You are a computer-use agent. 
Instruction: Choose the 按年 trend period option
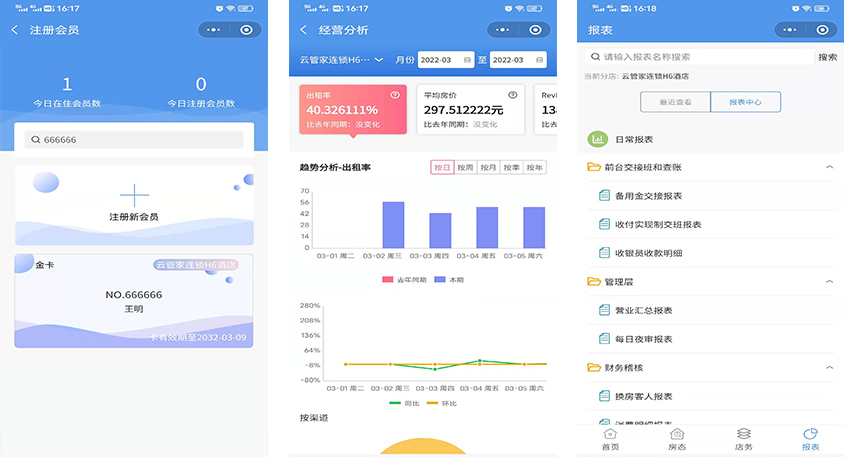click(535, 168)
